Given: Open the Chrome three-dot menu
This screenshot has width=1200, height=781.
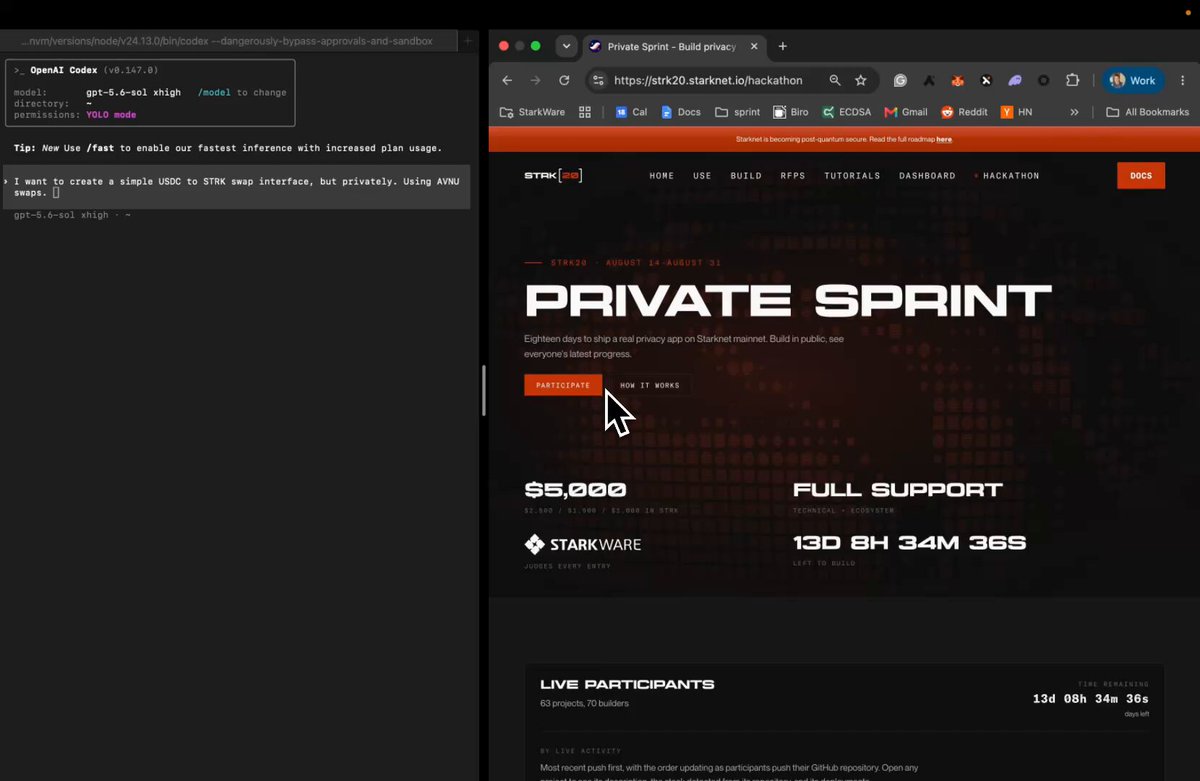Looking at the screenshot, I should [1182, 80].
